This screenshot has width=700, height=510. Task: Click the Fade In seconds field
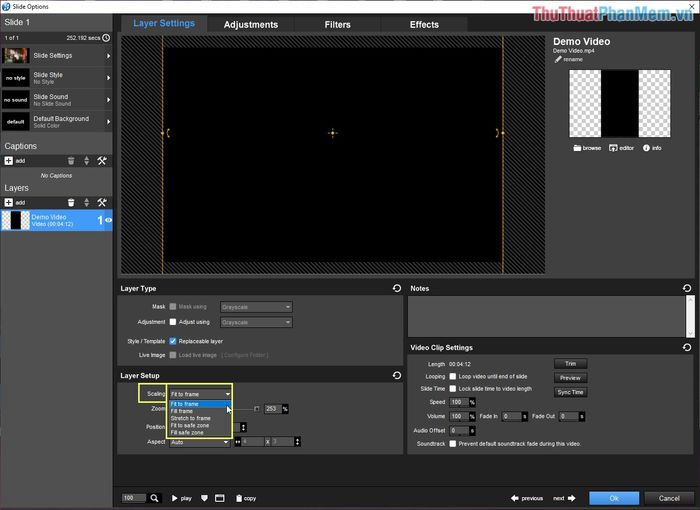pyautogui.click(x=512, y=416)
